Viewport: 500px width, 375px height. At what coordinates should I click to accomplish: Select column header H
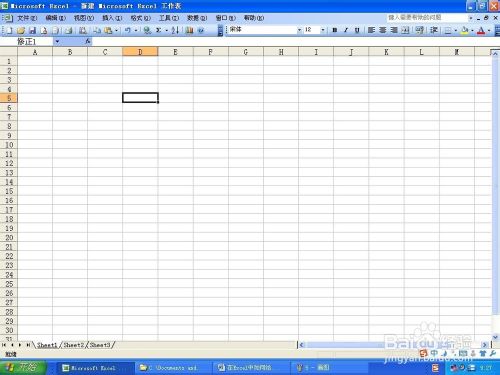click(281, 52)
